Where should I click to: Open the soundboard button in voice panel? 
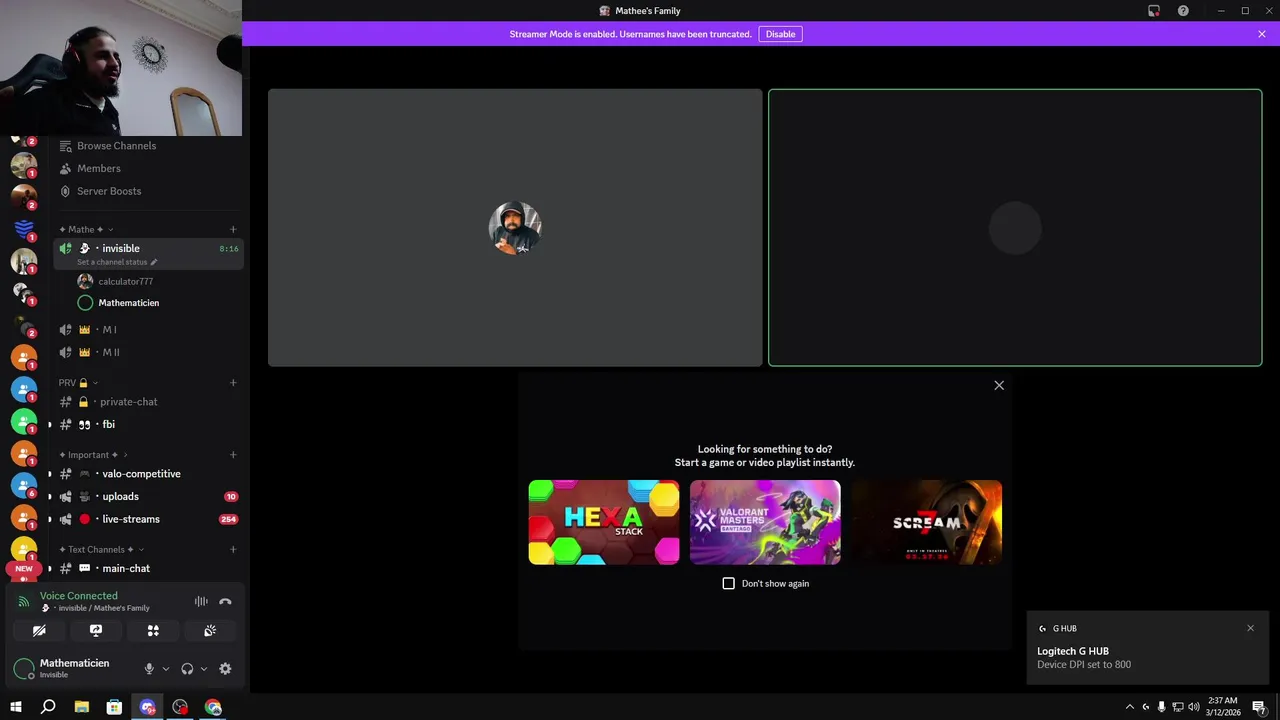[x=210, y=631]
